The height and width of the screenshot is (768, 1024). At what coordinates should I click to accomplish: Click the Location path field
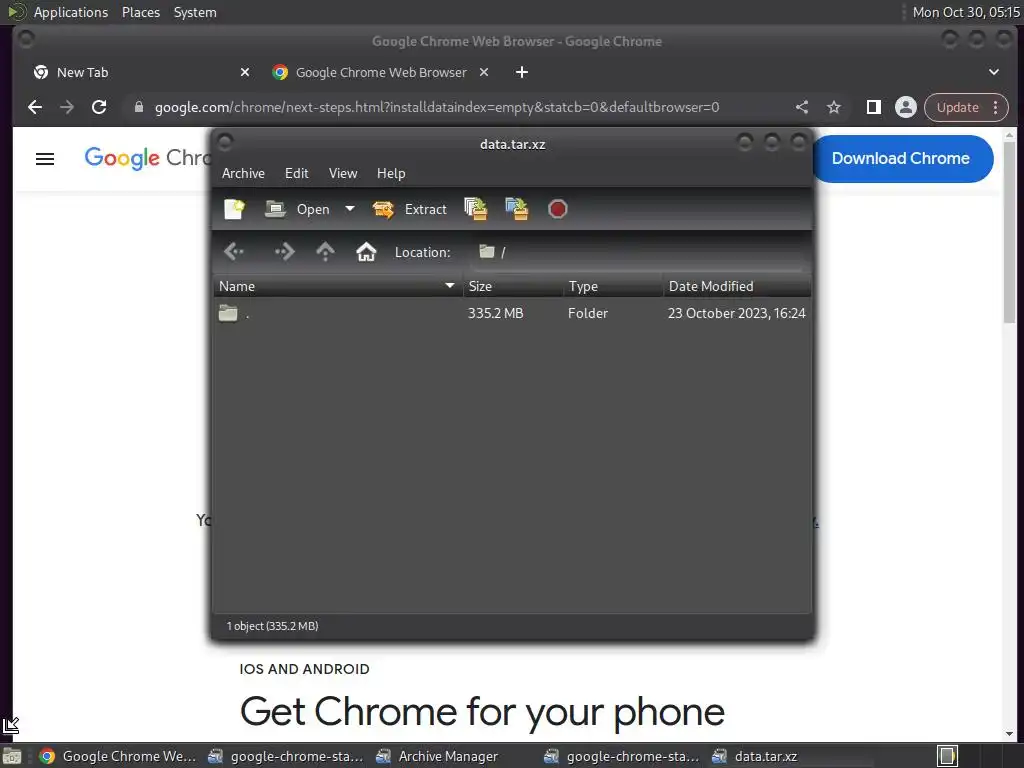click(x=638, y=252)
